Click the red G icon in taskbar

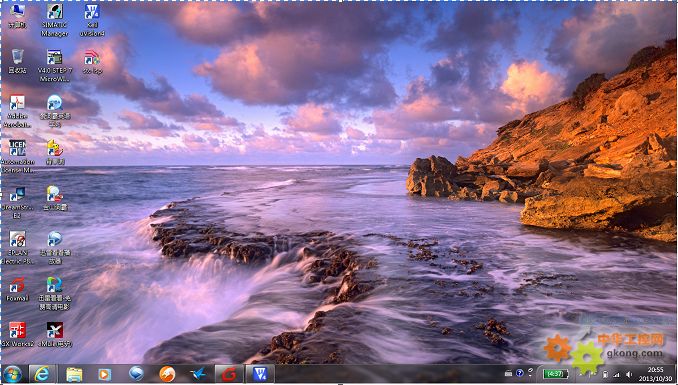point(229,374)
